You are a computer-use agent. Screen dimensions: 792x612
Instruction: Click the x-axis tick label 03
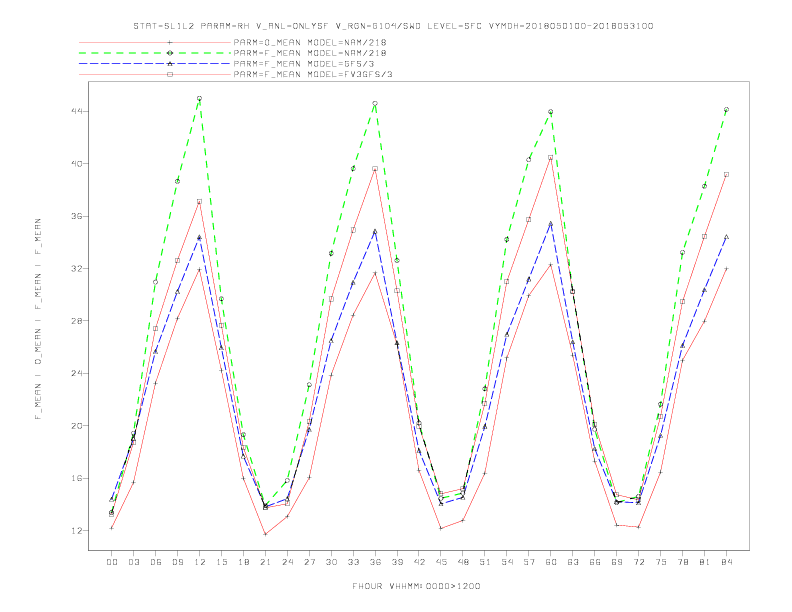point(133,562)
